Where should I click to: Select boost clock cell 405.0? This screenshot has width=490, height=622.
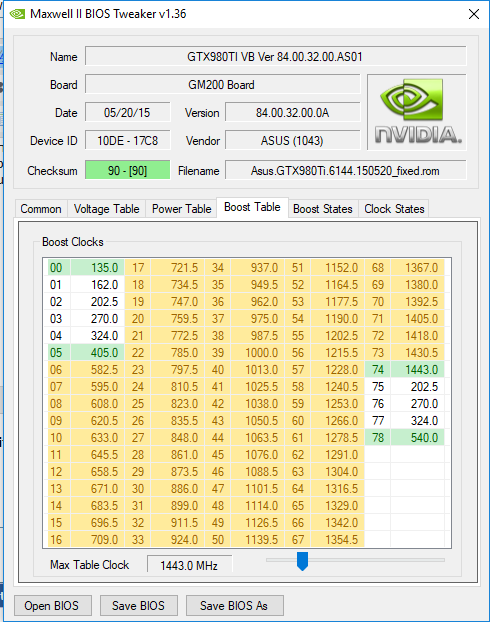click(98, 353)
